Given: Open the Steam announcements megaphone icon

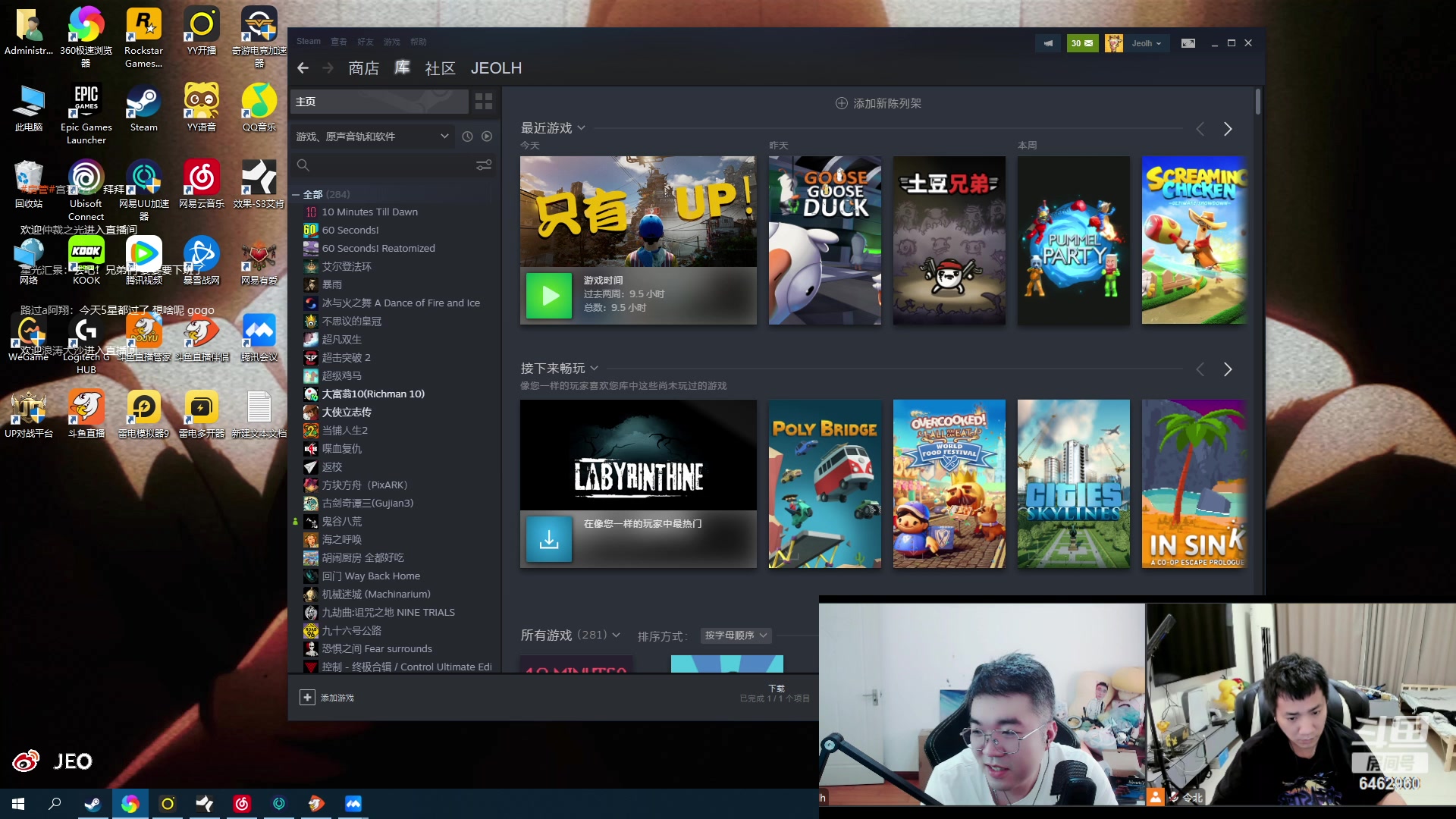Looking at the screenshot, I should (1048, 43).
